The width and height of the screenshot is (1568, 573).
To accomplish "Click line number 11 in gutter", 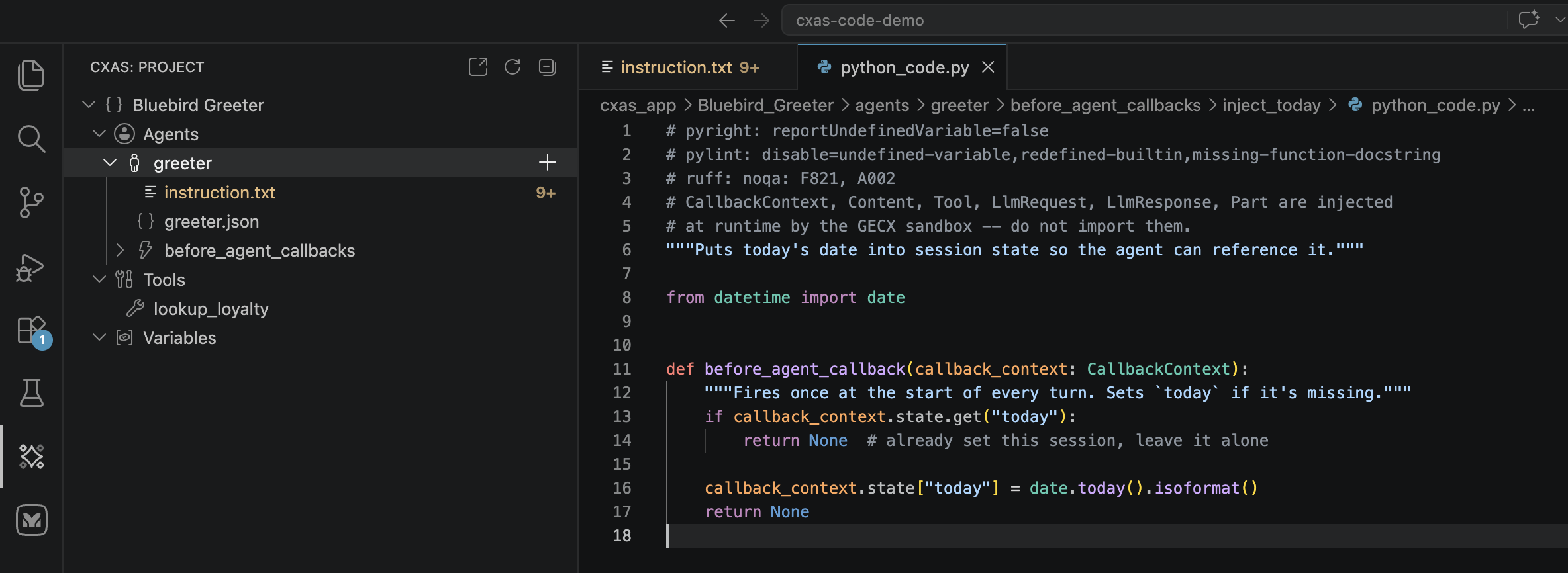I will point(622,369).
